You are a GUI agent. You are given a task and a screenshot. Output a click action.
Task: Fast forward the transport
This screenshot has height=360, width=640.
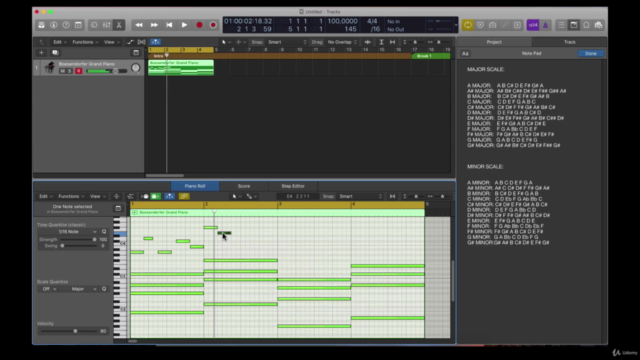154,25
